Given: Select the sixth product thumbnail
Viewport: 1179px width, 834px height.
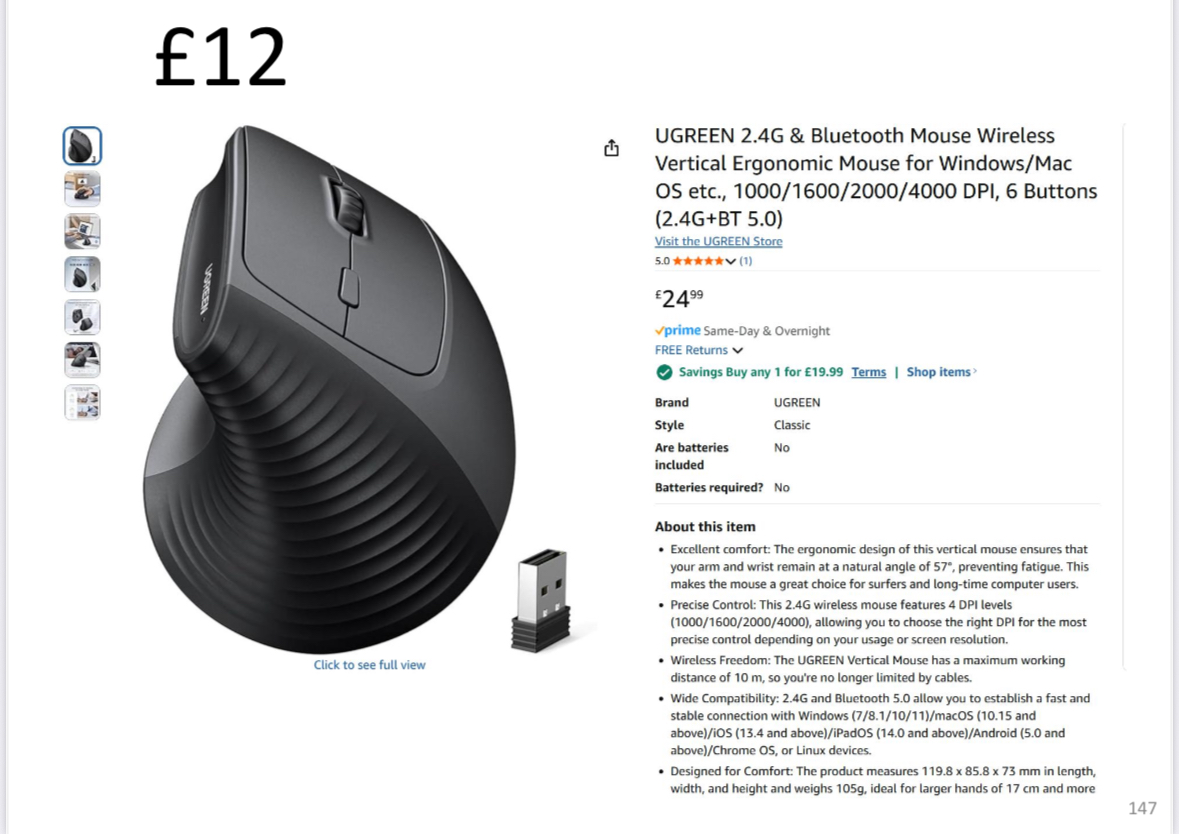Looking at the screenshot, I should pos(82,359).
